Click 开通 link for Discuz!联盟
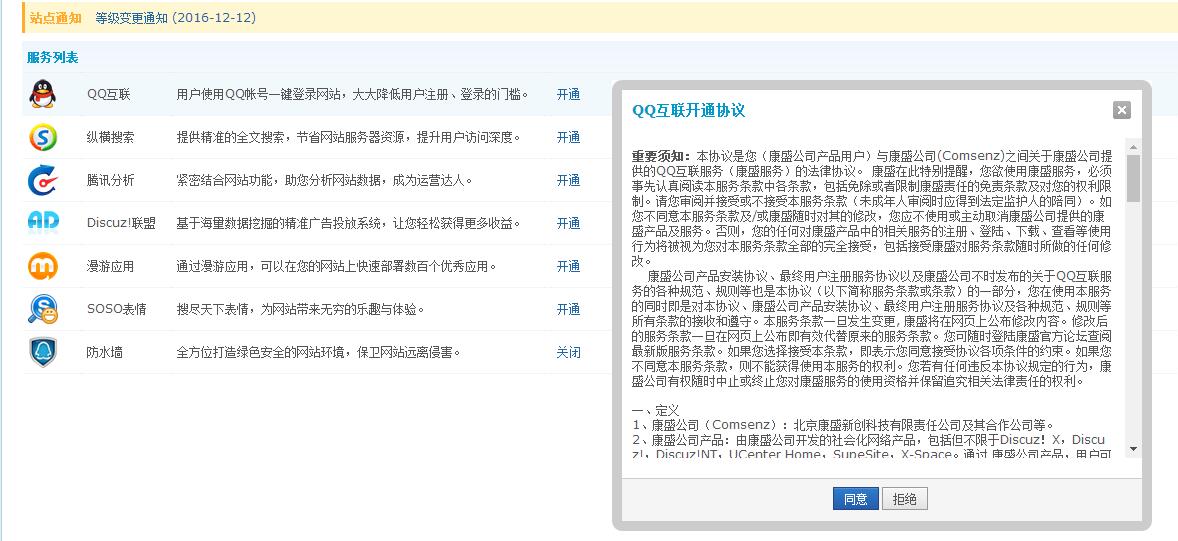Screen dimensions: 1178x541 point(568,223)
